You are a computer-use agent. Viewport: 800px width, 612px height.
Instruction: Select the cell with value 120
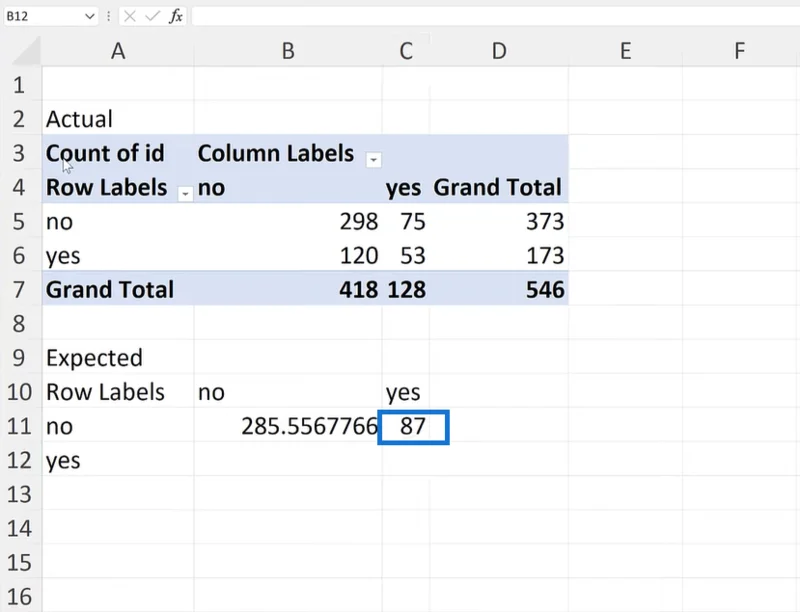coord(288,256)
